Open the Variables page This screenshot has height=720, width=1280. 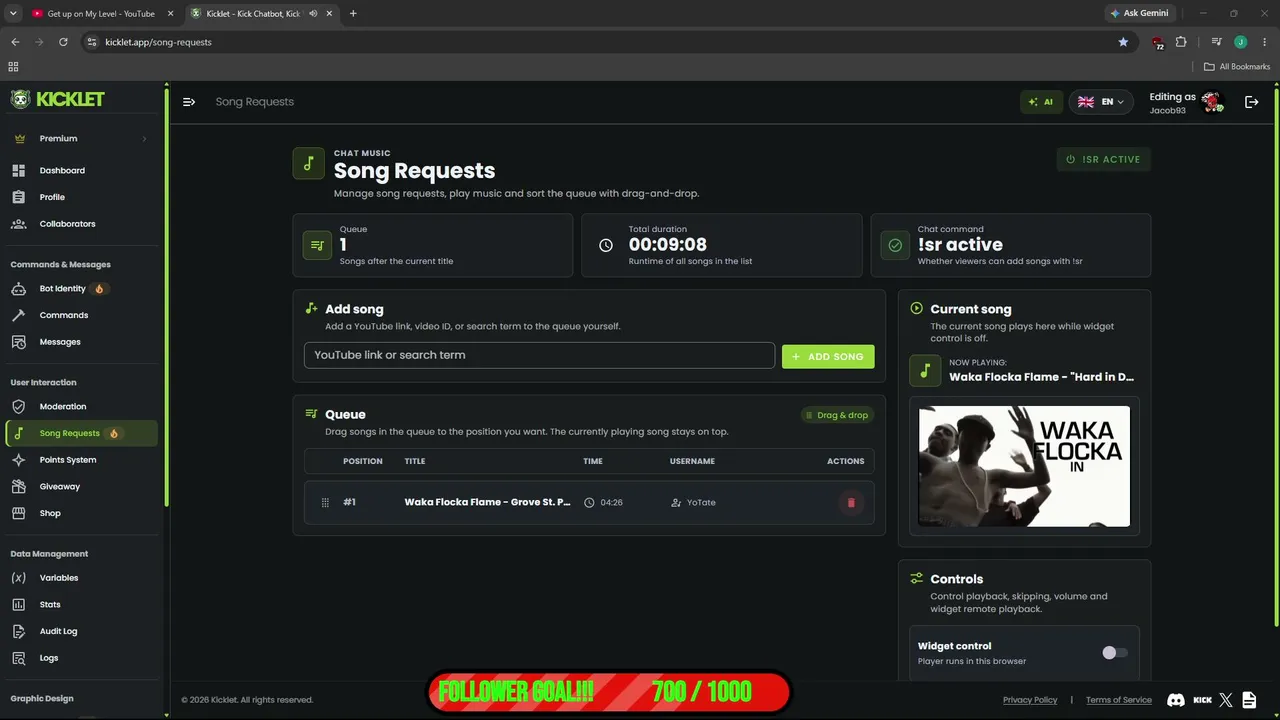coord(59,578)
